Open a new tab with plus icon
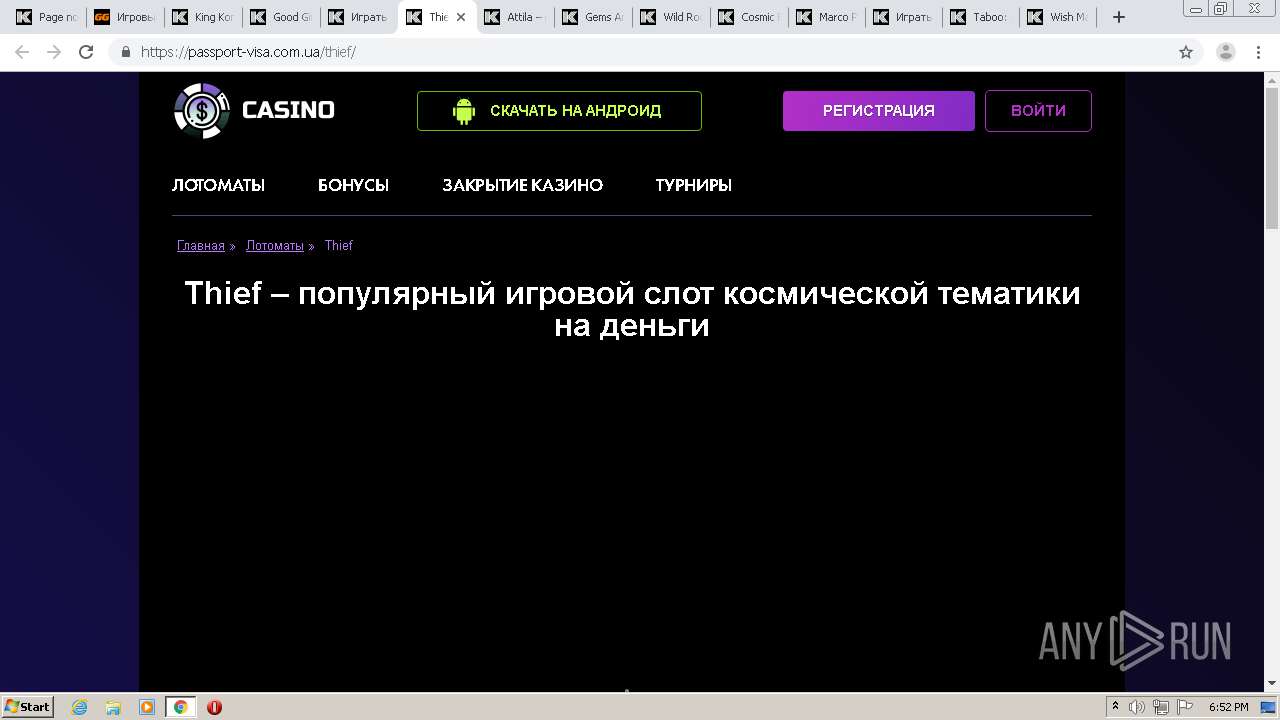Image resolution: width=1280 pixels, height=720 pixels. (1119, 17)
